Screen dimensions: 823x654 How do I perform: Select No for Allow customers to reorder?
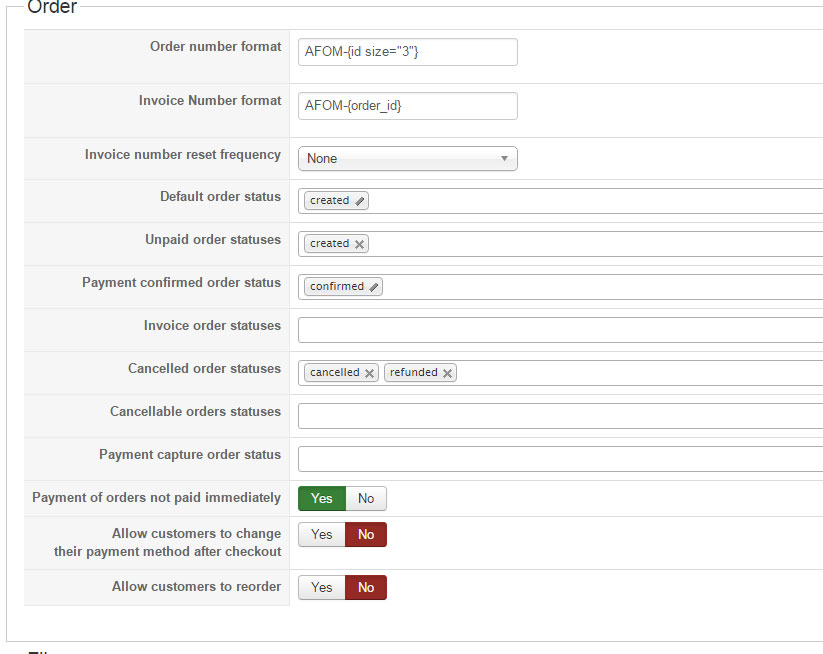(366, 587)
